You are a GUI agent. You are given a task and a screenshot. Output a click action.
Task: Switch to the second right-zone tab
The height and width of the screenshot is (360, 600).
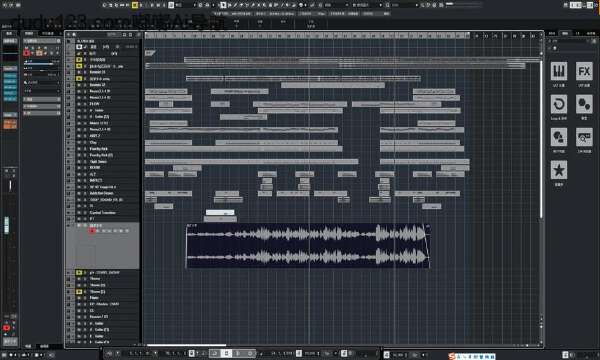click(565, 34)
